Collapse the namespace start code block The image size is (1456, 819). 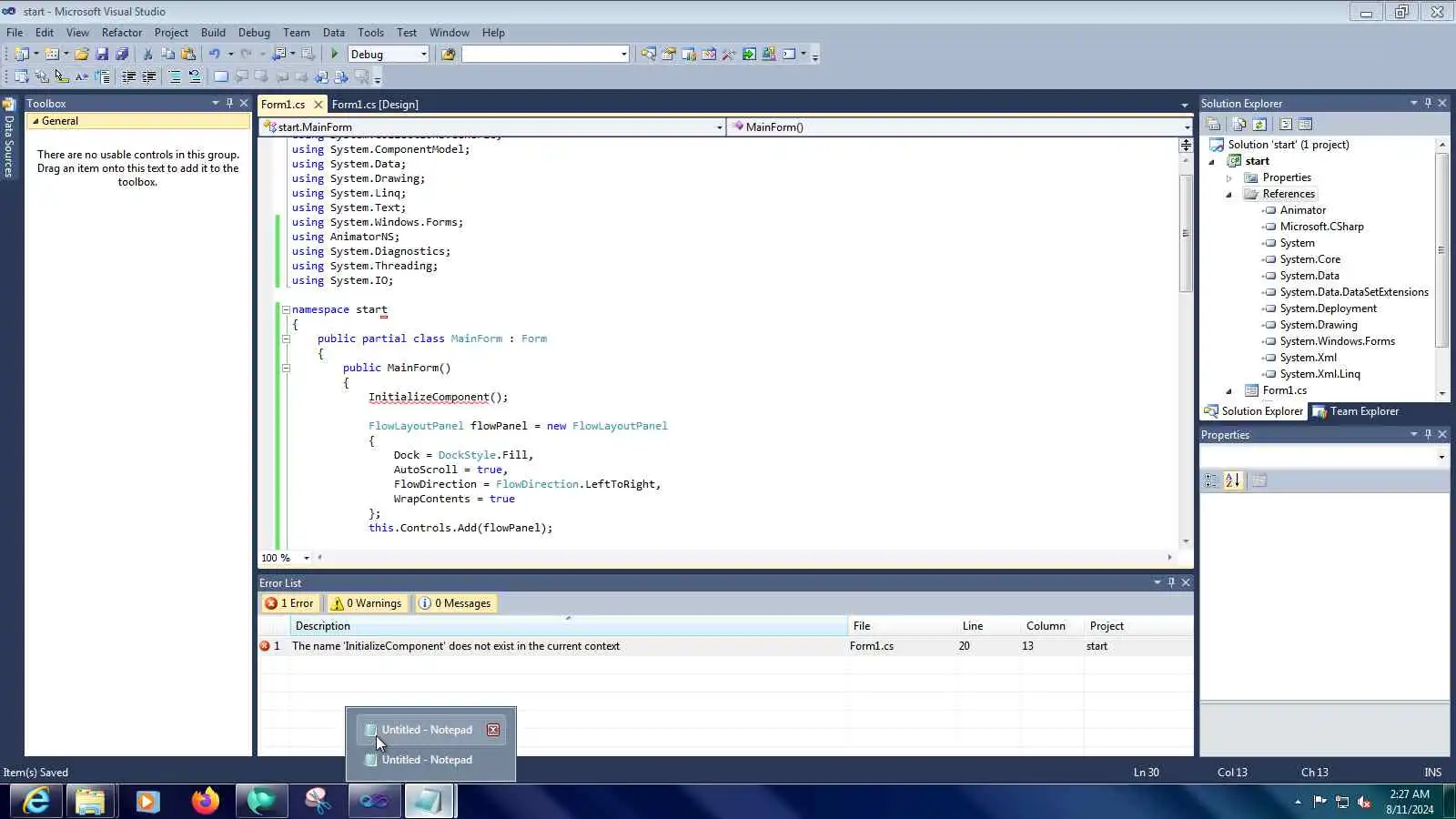click(x=286, y=309)
